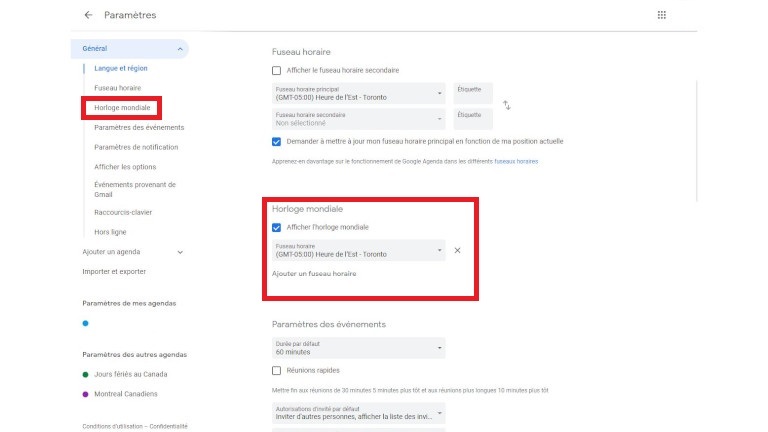The height and width of the screenshot is (432, 768).
Task: Open Fuseau horaire secondaire dropdown
Action: [359, 119]
